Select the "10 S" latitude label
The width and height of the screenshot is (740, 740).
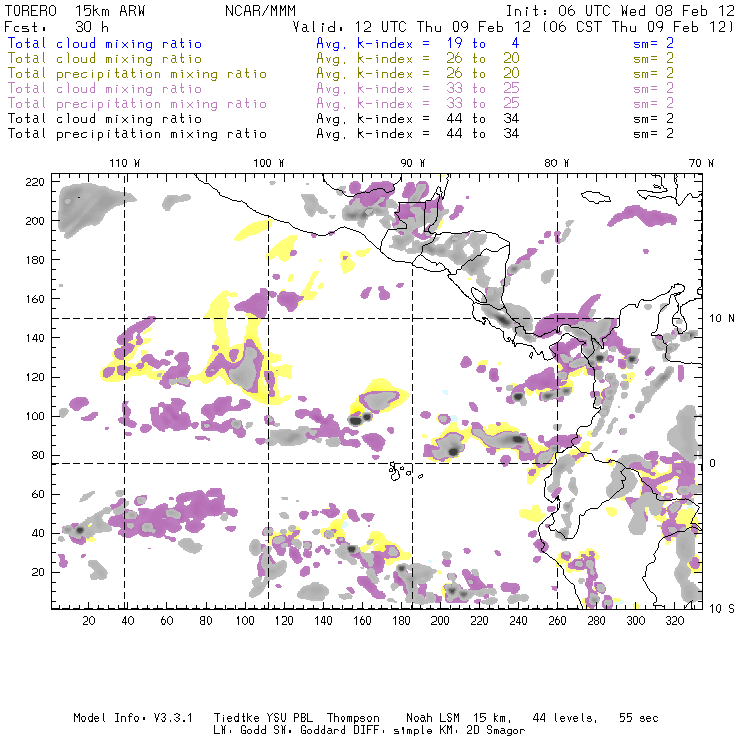point(722,609)
